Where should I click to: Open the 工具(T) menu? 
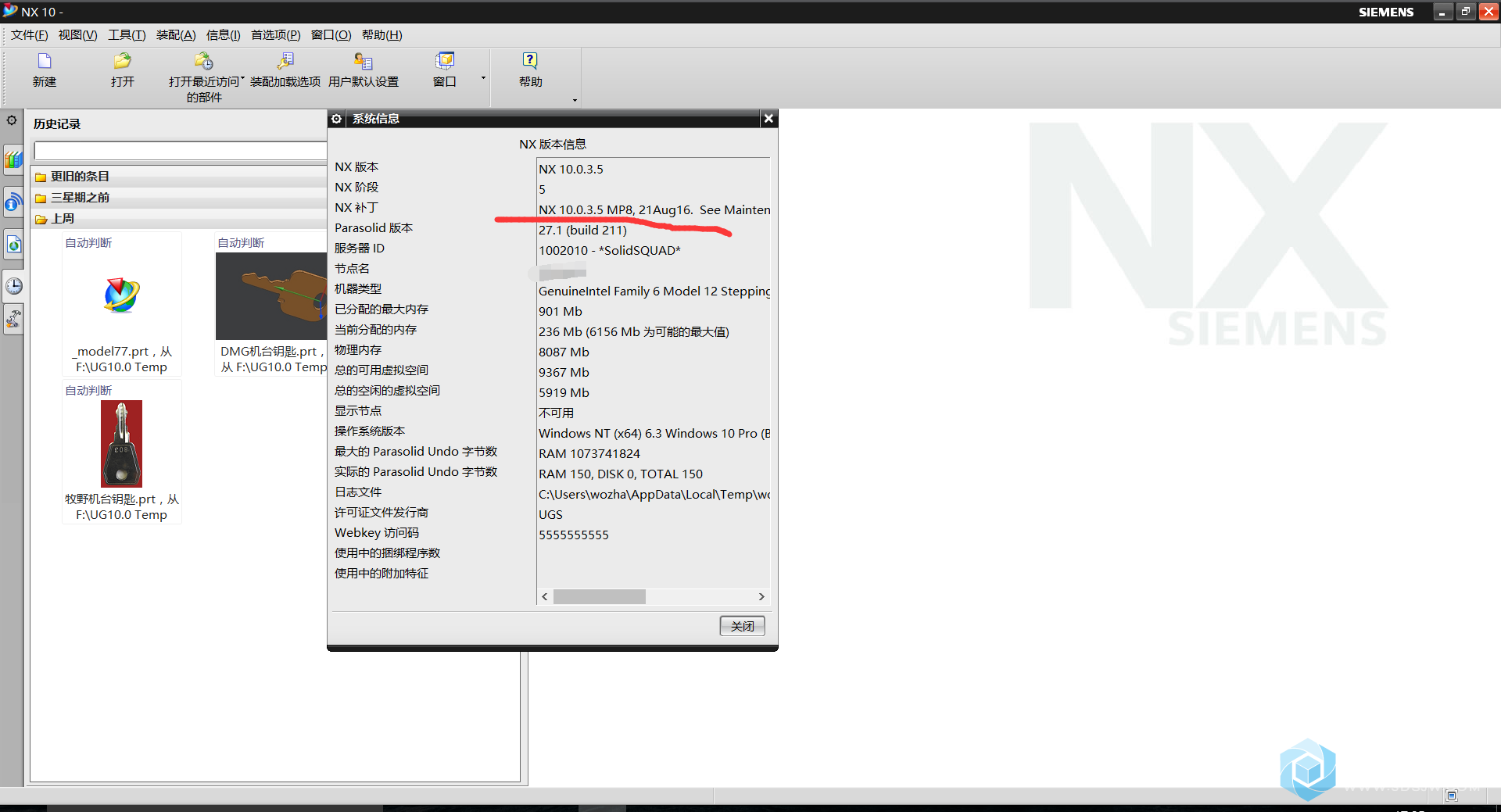(127, 35)
